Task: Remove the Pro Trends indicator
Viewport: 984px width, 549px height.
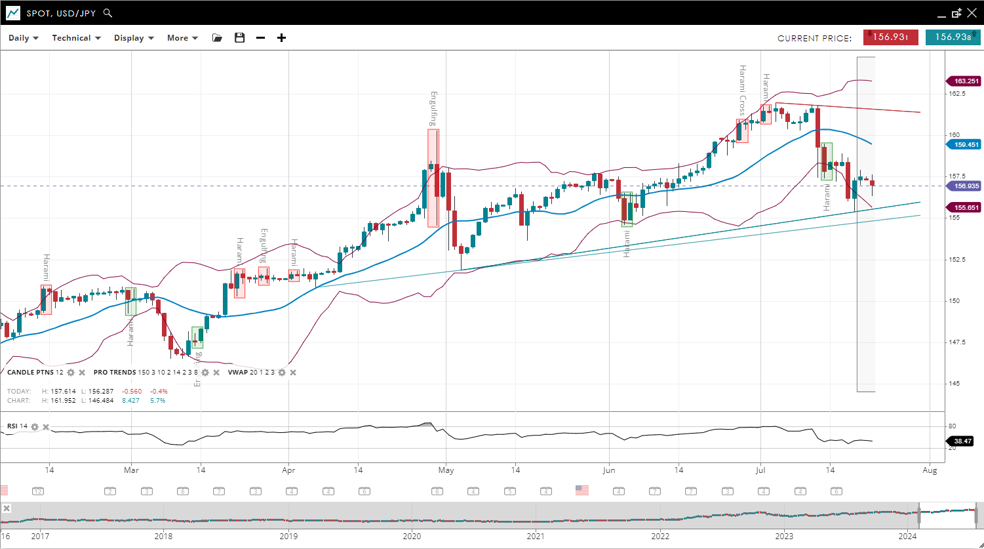Action: point(217,373)
